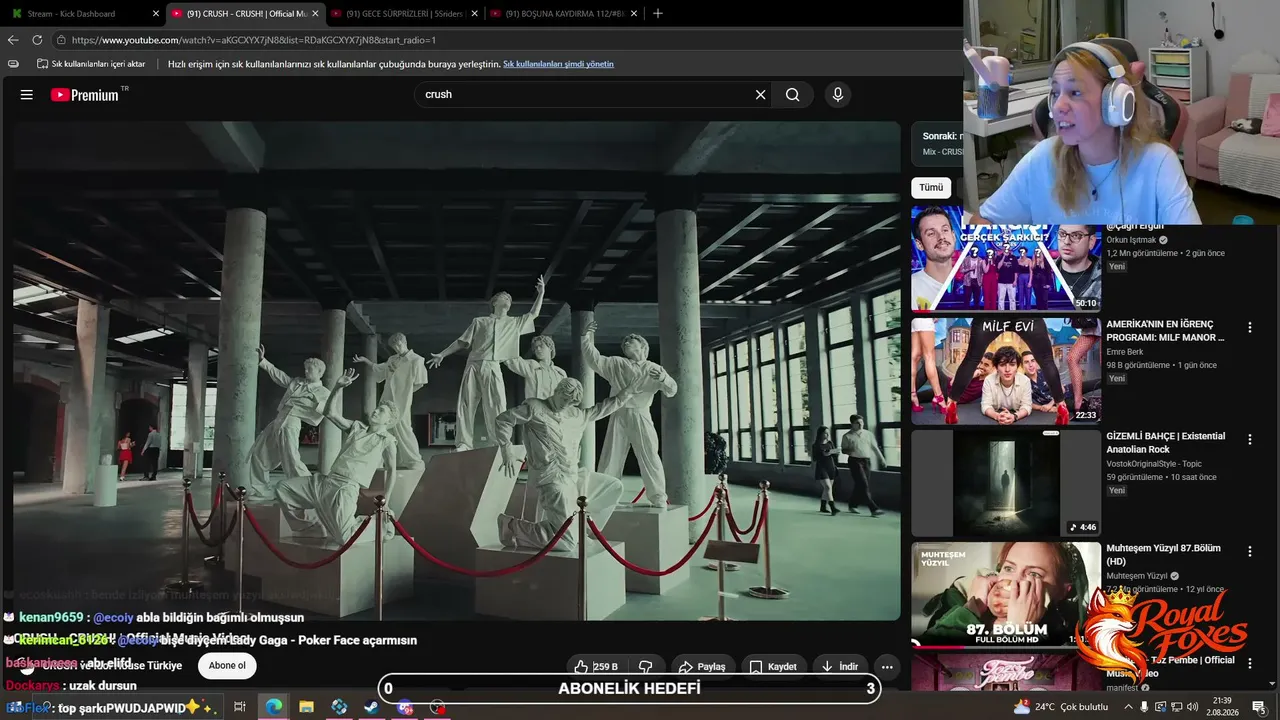The height and width of the screenshot is (720, 1280).
Task: Open the weather widget '24°C Çok bulutlu'
Action: (x=1059, y=707)
